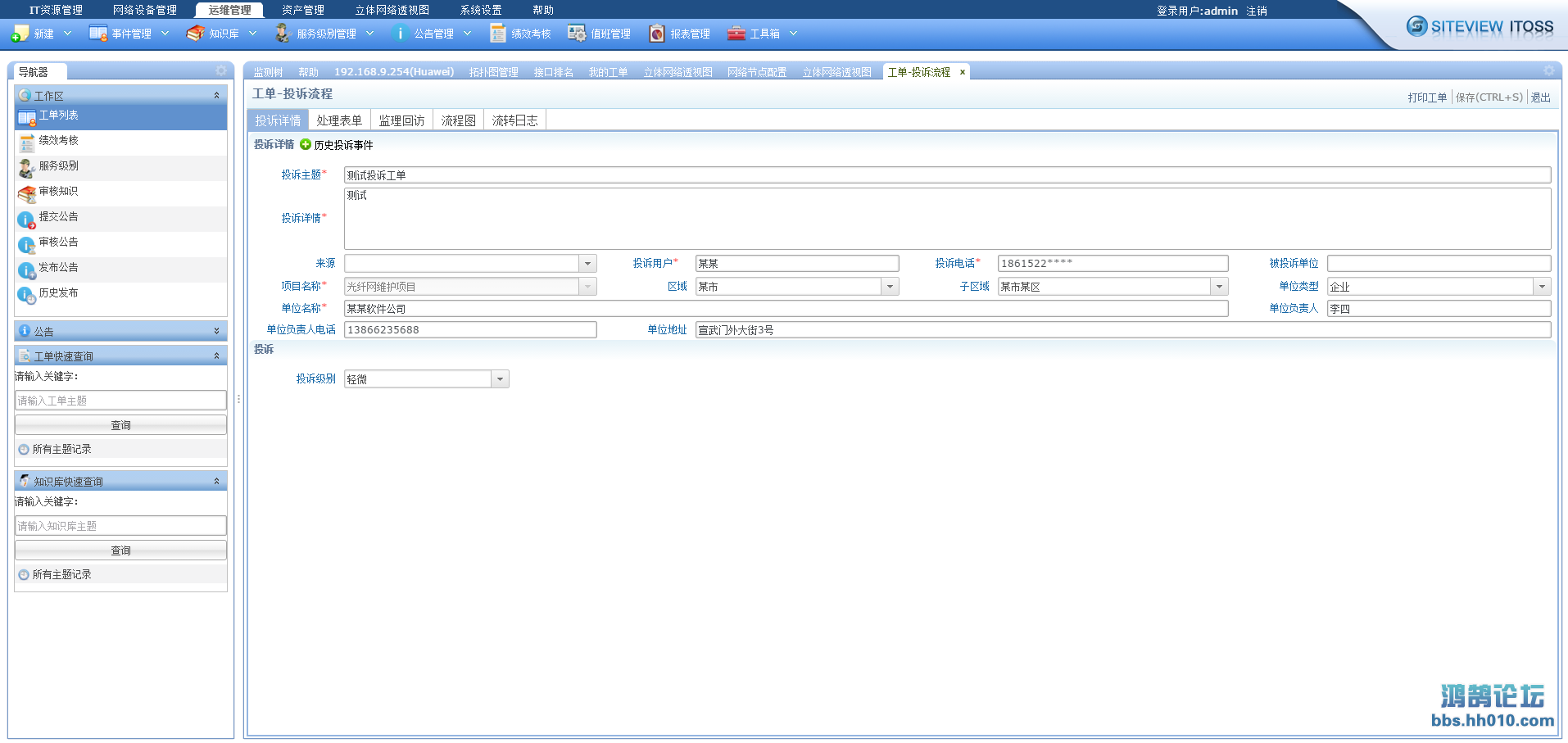The width and height of the screenshot is (1568, 743).
Task: Select 绩效考核 in the sidebar
Action: point(120,143)
